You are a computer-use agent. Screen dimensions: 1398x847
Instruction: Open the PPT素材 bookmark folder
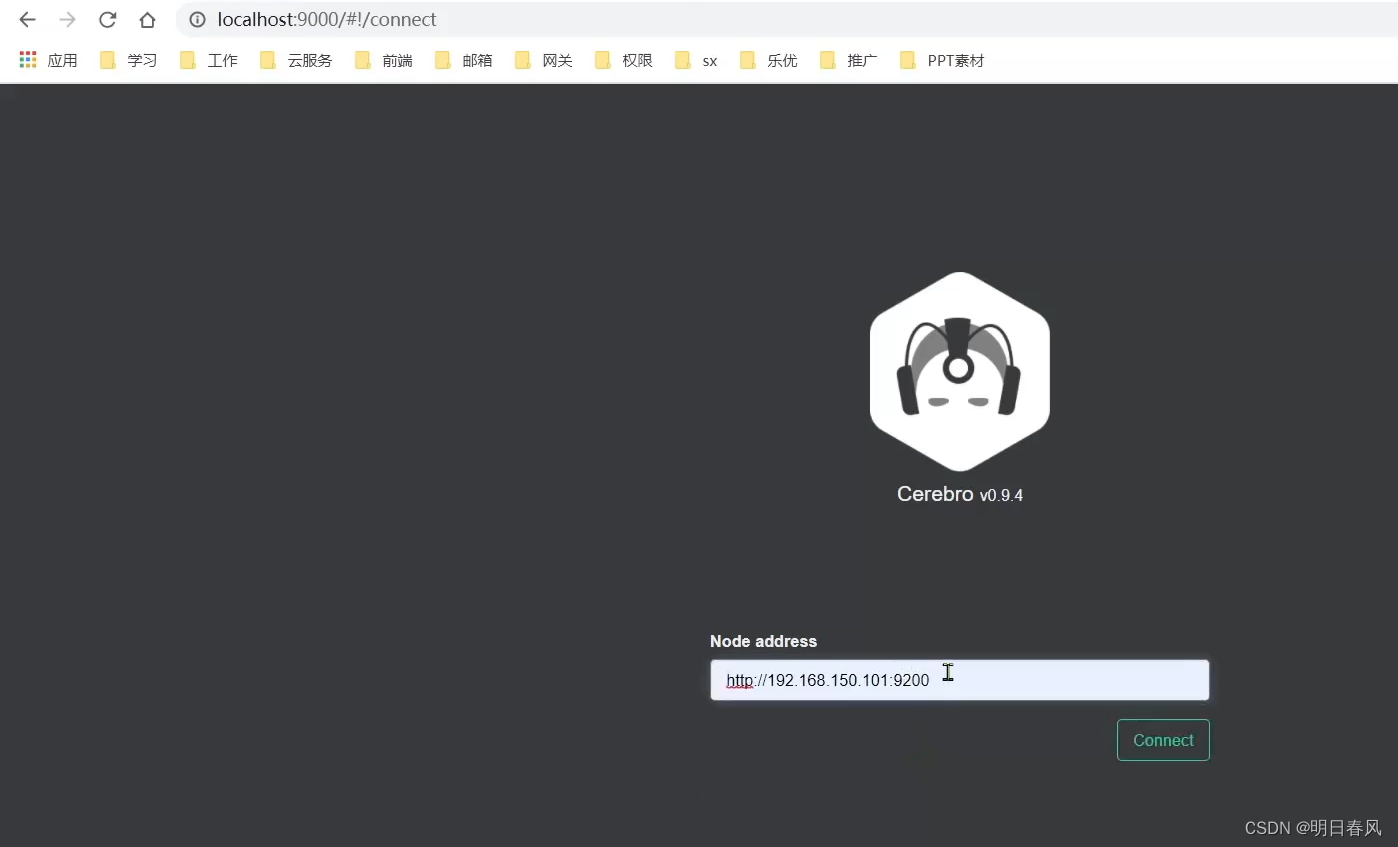pyautogui.click(x=942, y=61)
